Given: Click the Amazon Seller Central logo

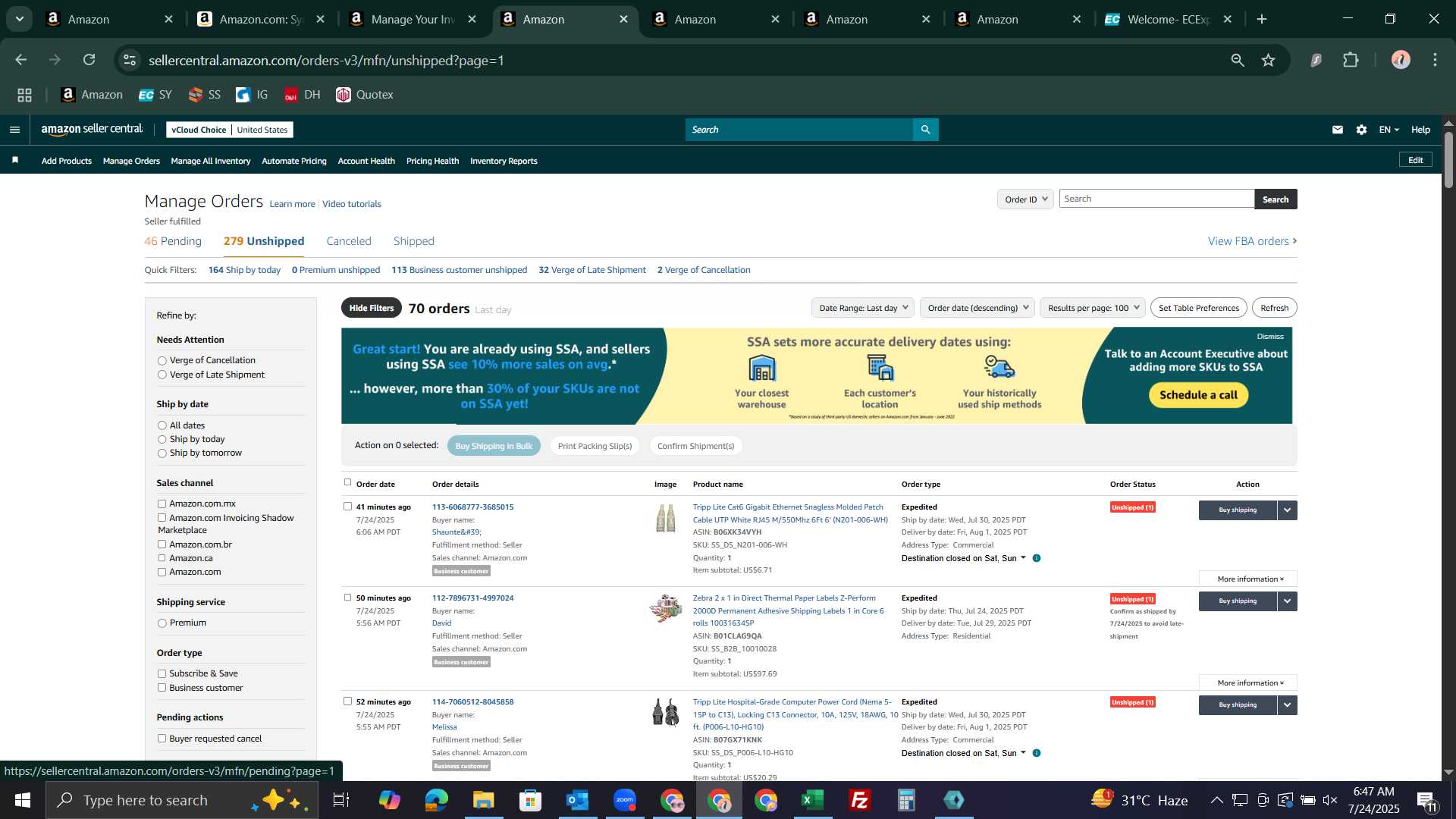Looking at the screenshot, I should tap(92, 130).
